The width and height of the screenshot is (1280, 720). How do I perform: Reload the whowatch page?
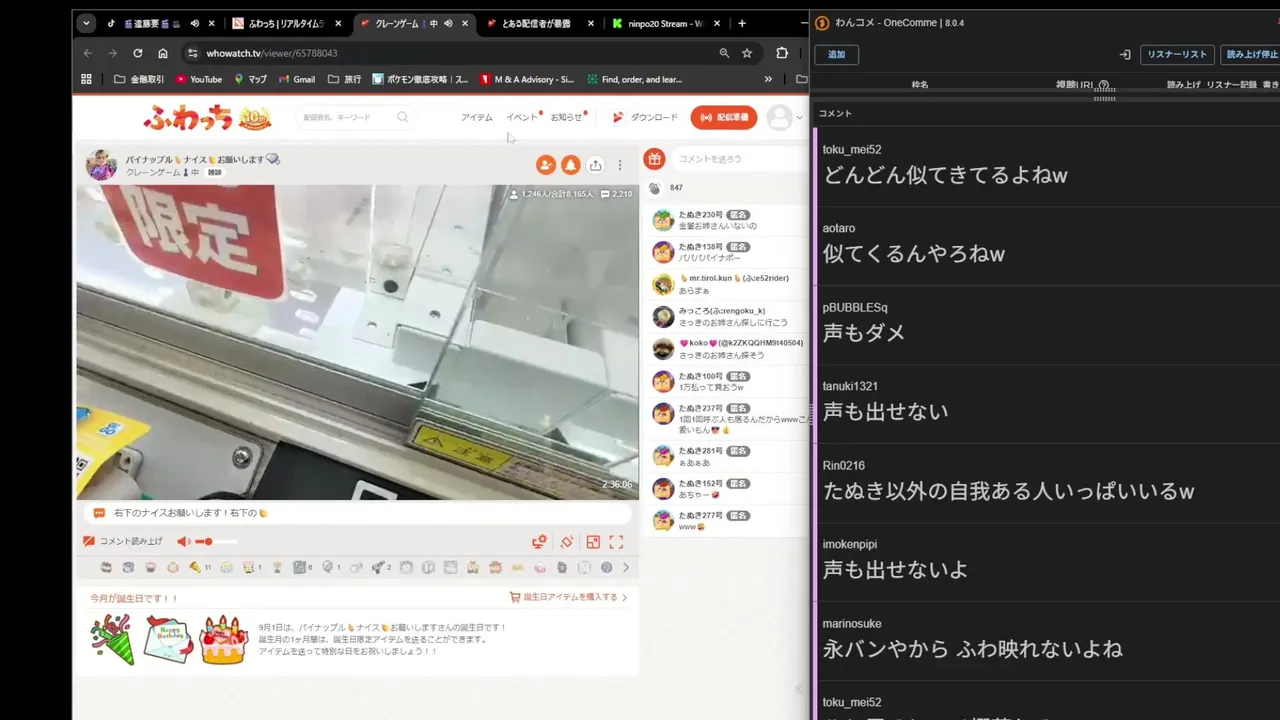pos(137,53)
